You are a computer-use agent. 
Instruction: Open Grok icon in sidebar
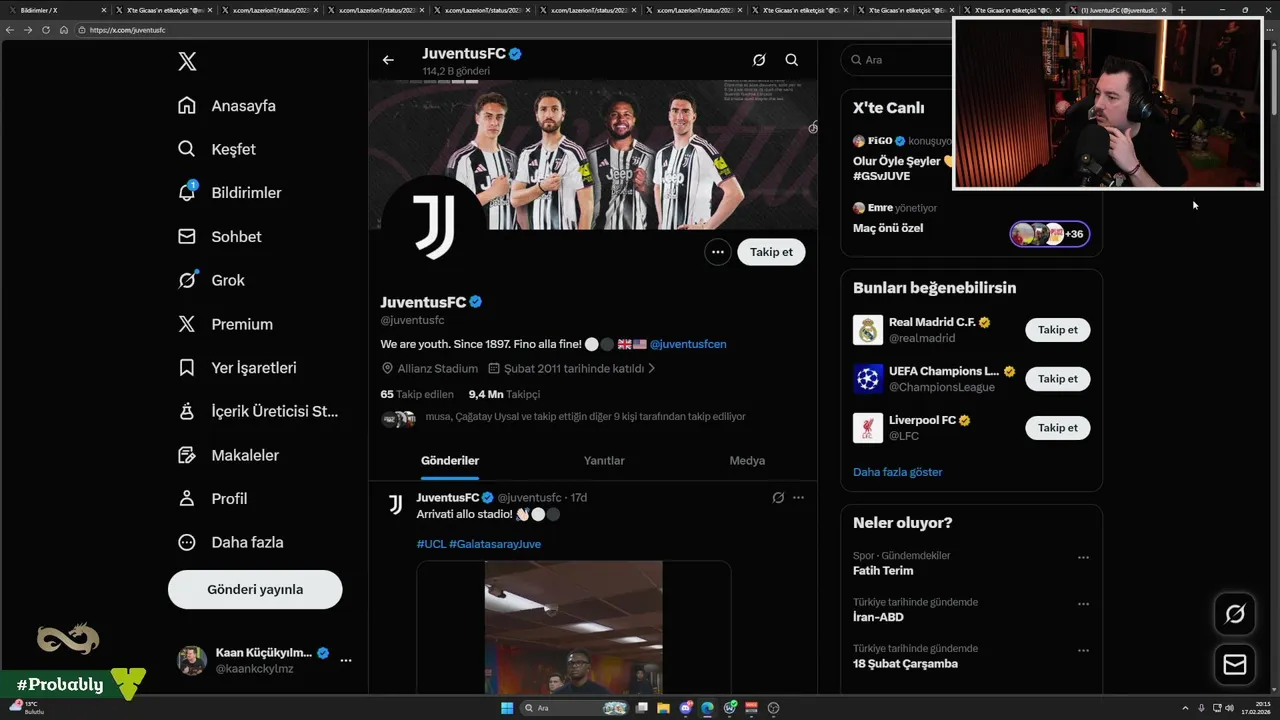(x=186, y=280)
